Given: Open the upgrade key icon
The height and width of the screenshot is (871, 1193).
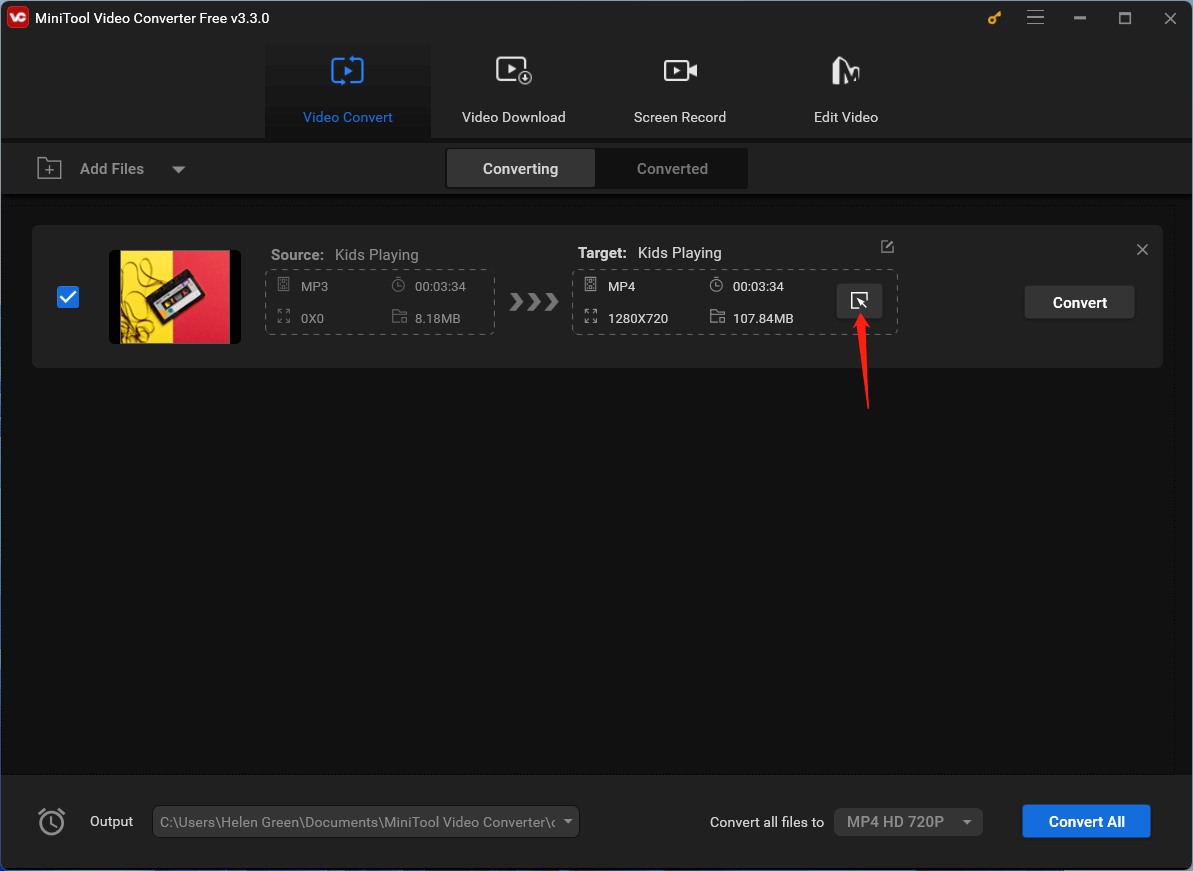Looking at the screenshot, I should (x=994, y=18).
